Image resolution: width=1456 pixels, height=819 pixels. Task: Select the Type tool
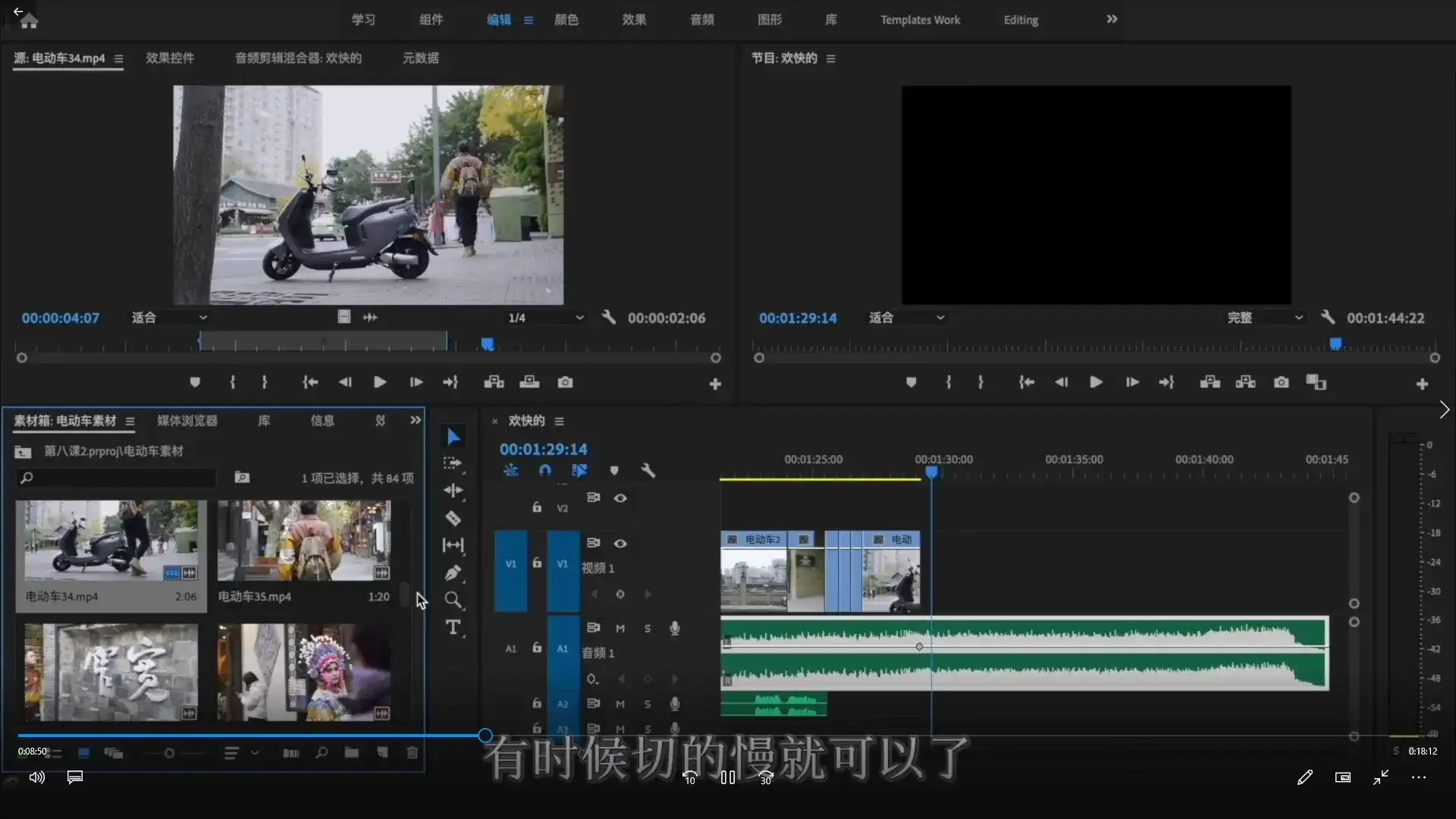453,627
